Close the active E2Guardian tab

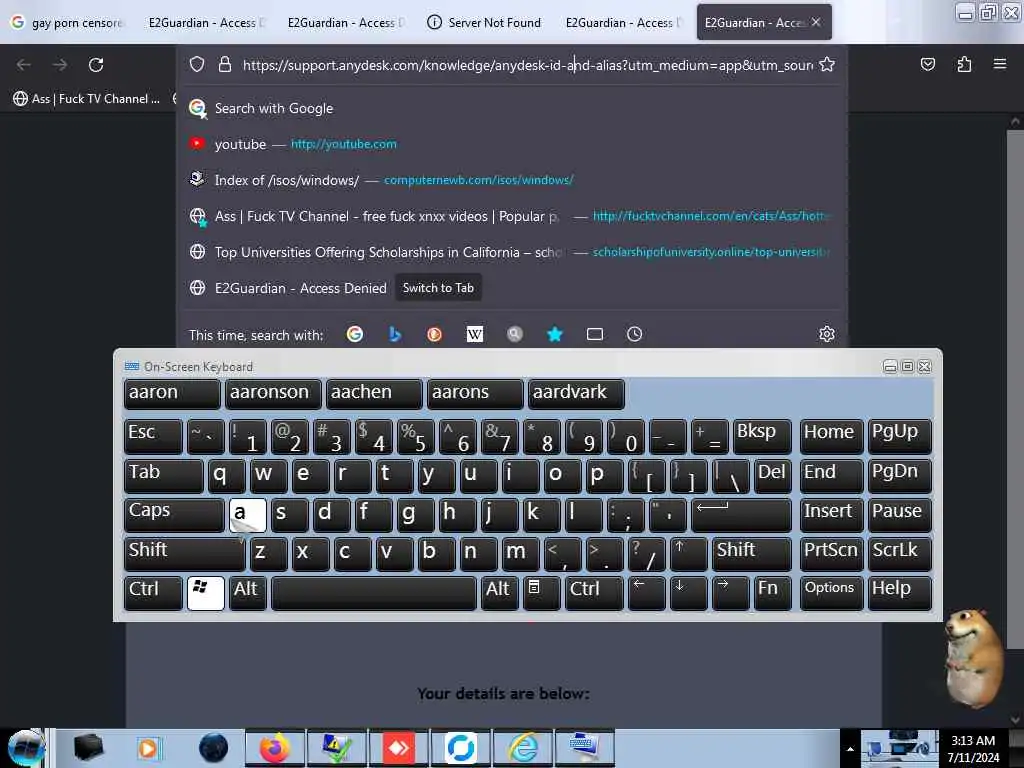pyautogui.click(x=816, y=22)
